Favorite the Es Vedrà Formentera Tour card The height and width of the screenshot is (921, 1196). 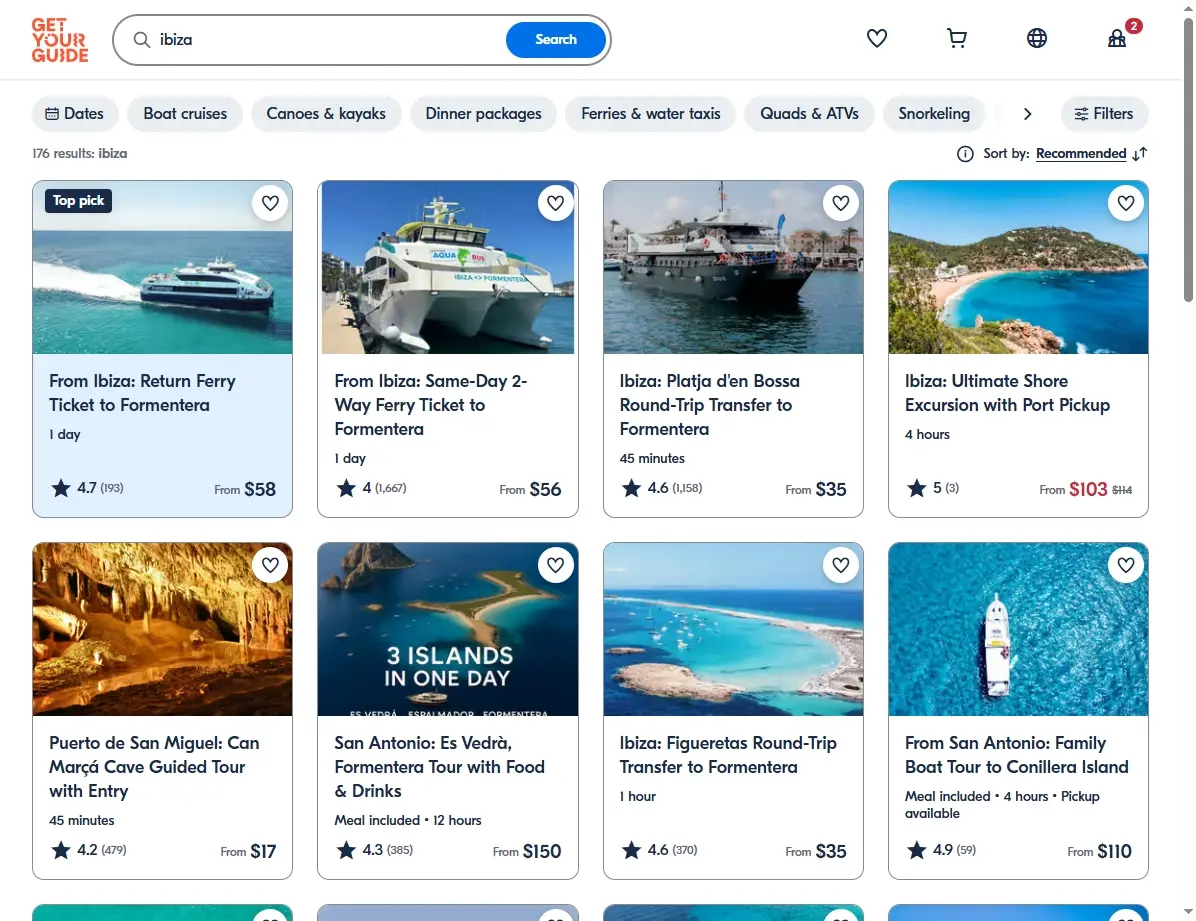pos(555,565)
